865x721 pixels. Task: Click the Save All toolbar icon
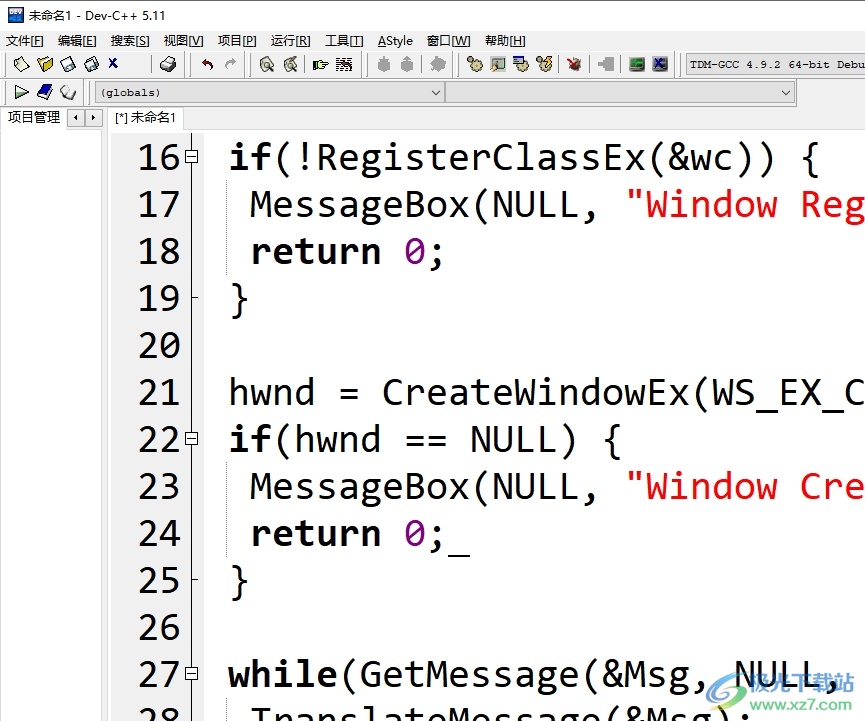point(91,65)
